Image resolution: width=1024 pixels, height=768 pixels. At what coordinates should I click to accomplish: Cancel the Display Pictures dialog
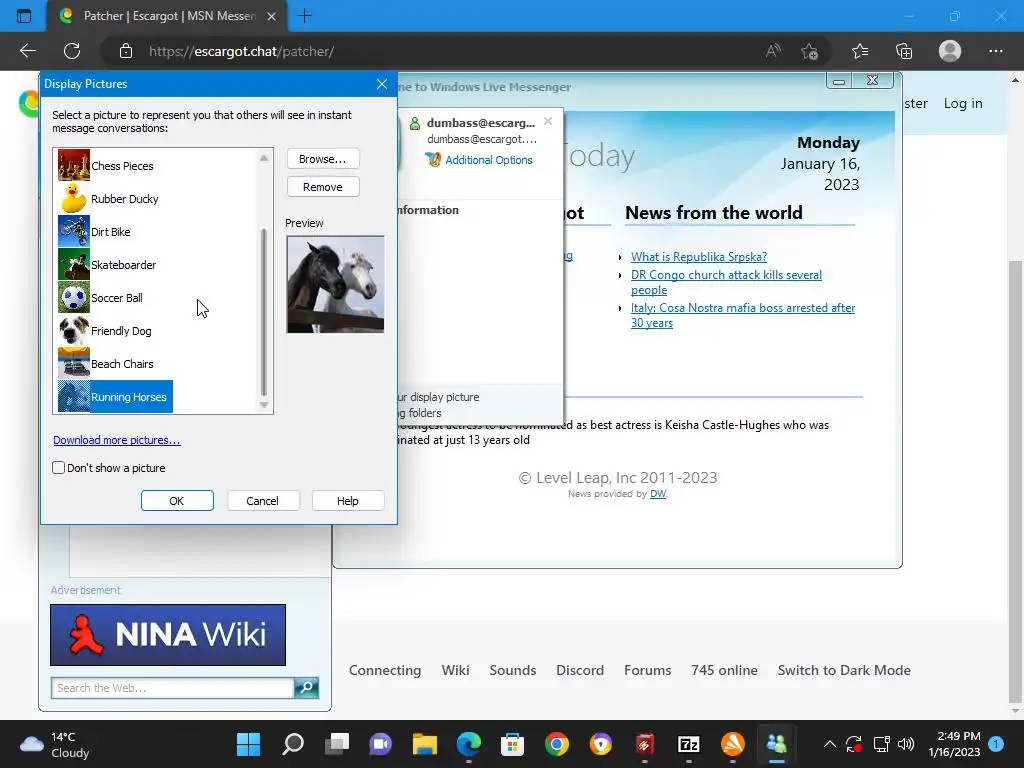(x=263, y=500)
